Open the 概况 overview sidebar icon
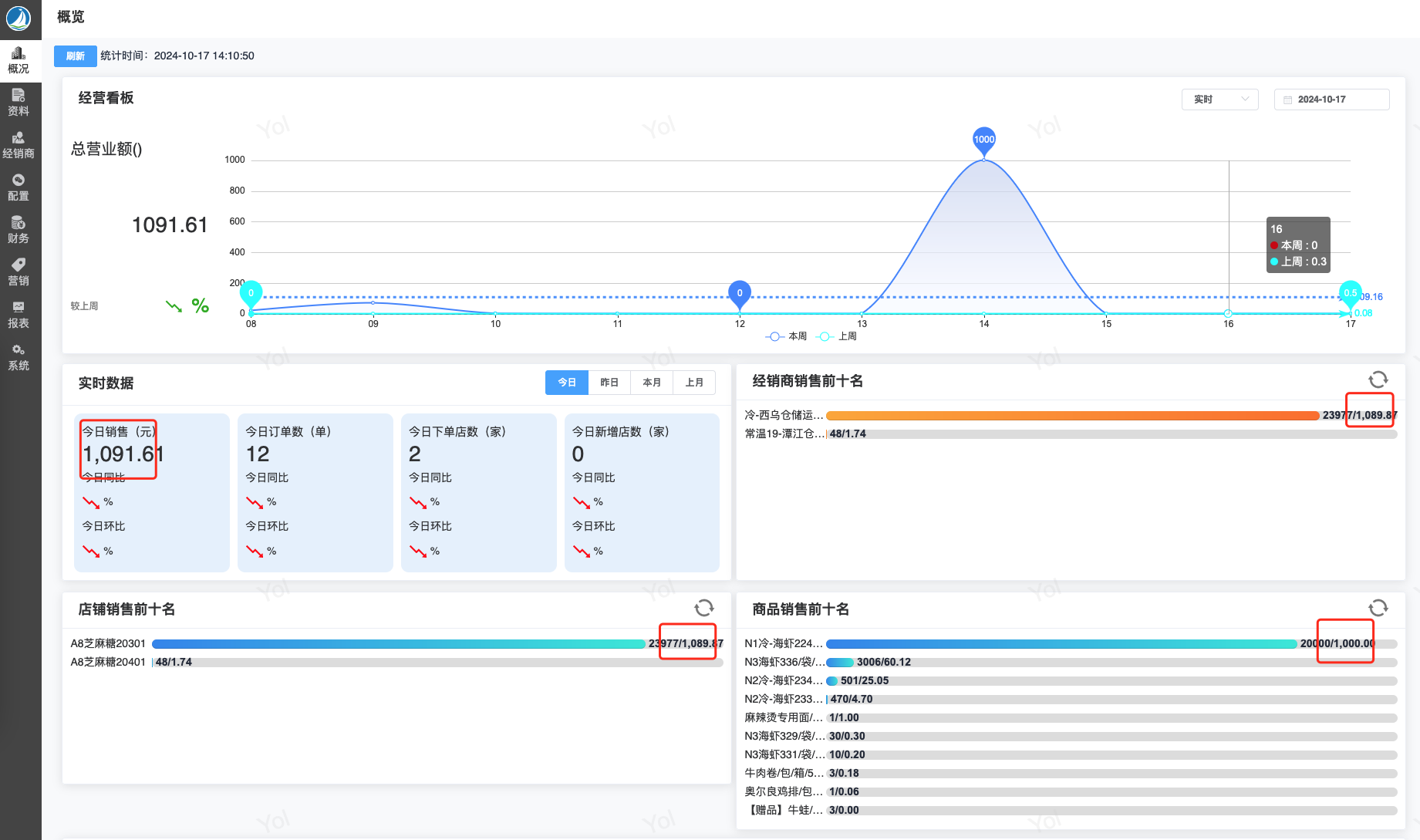Image resolution: width=1420 pixels, height=840 pixels. point(19,60)
